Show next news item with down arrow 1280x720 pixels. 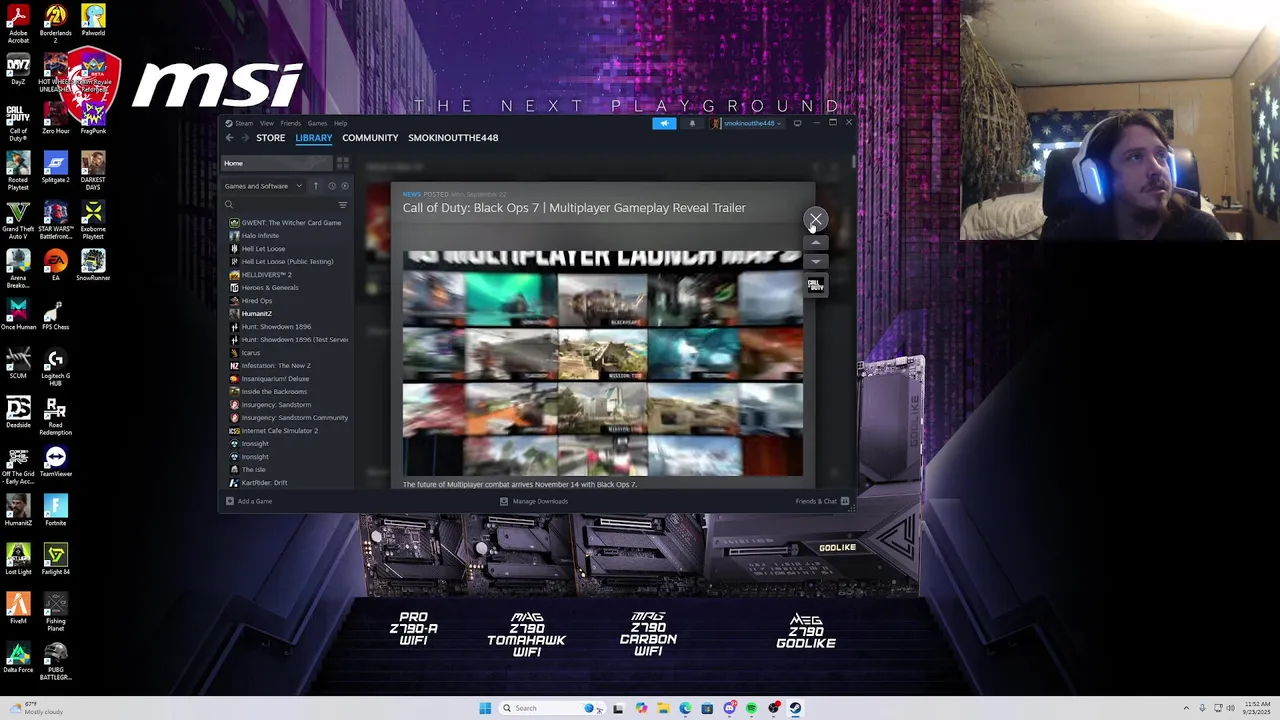[816, 261]
